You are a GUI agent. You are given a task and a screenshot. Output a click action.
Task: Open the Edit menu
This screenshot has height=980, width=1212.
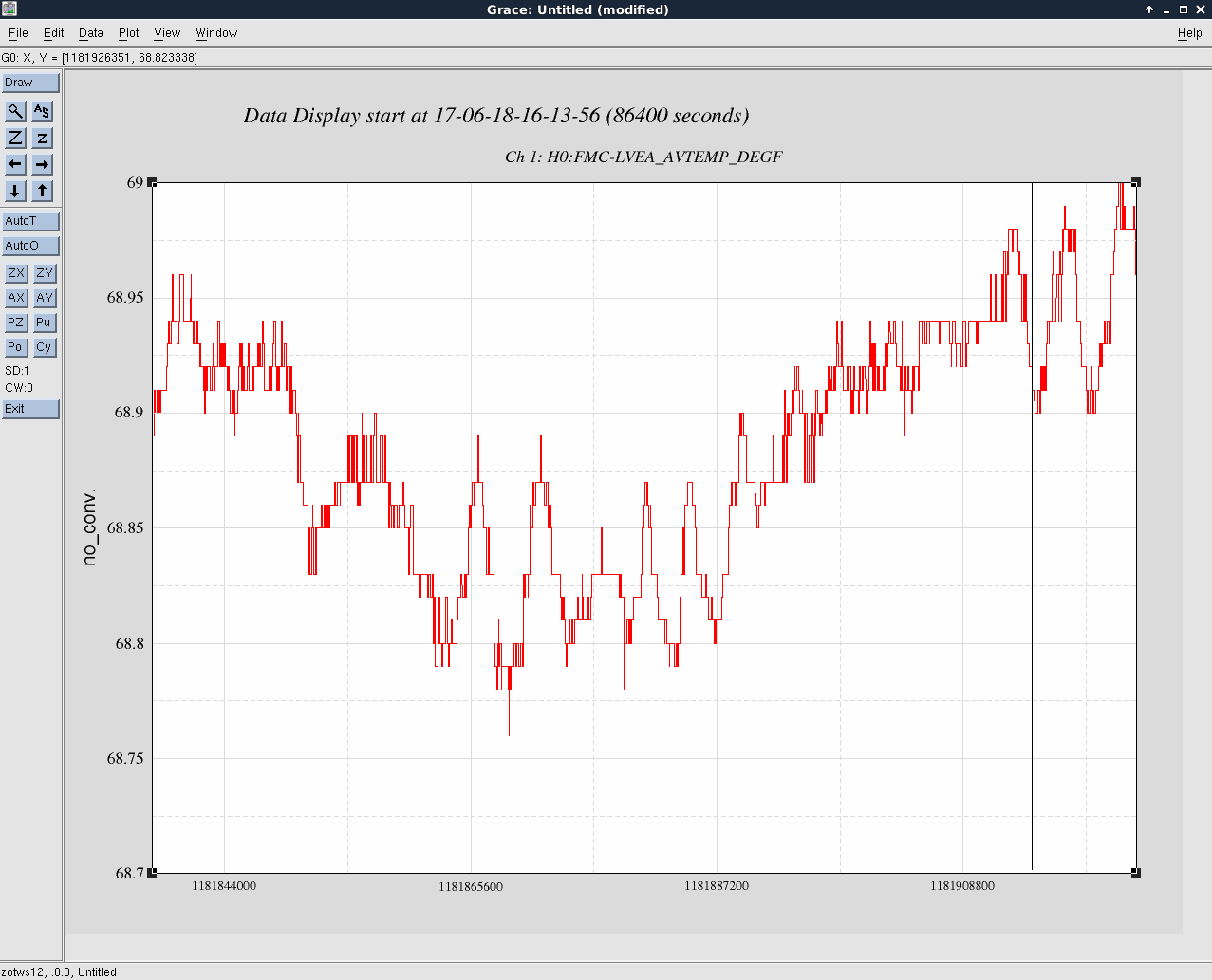pyautogui.click(x=54, y=33)
